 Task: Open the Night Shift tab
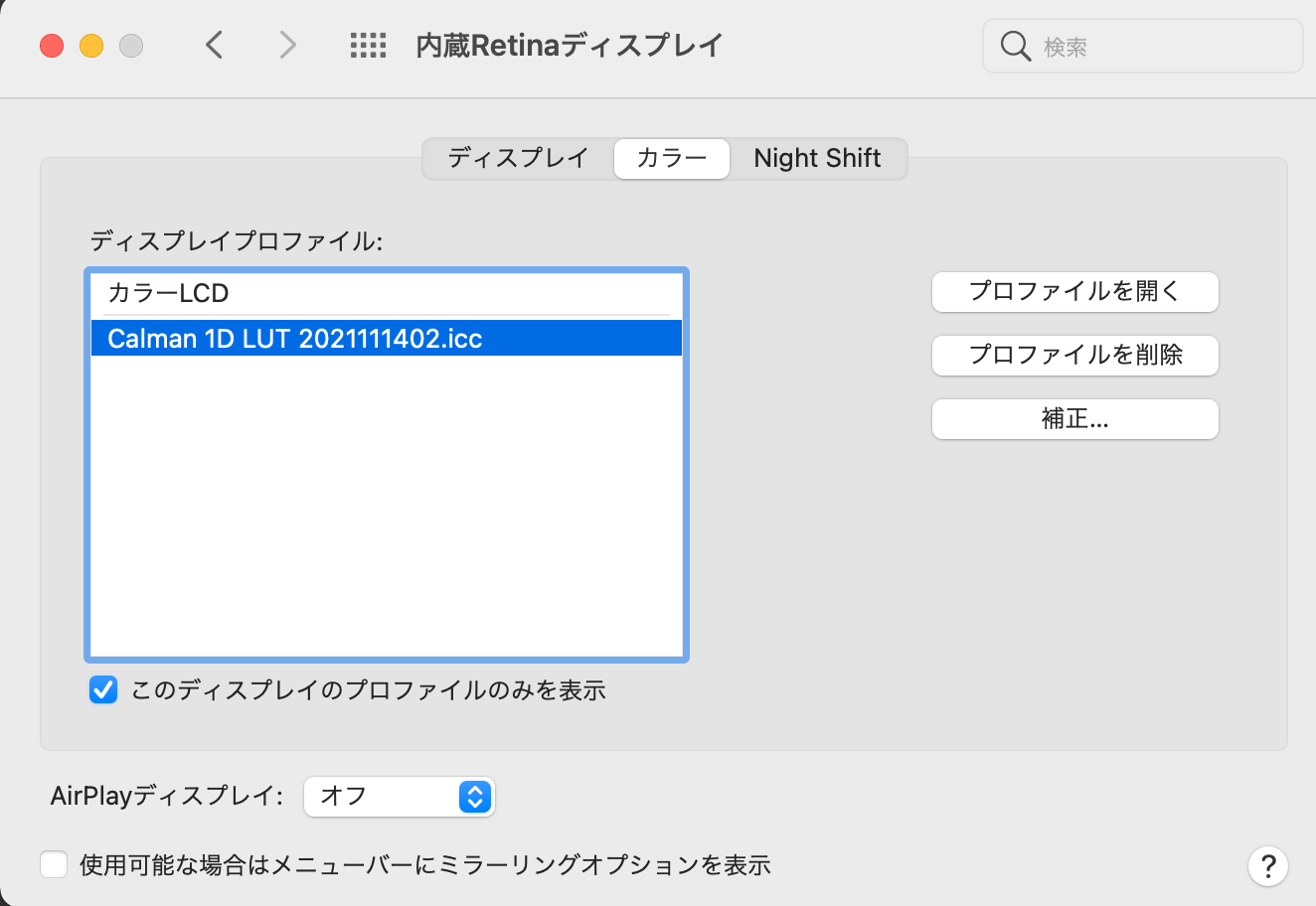tap(817, 158)
